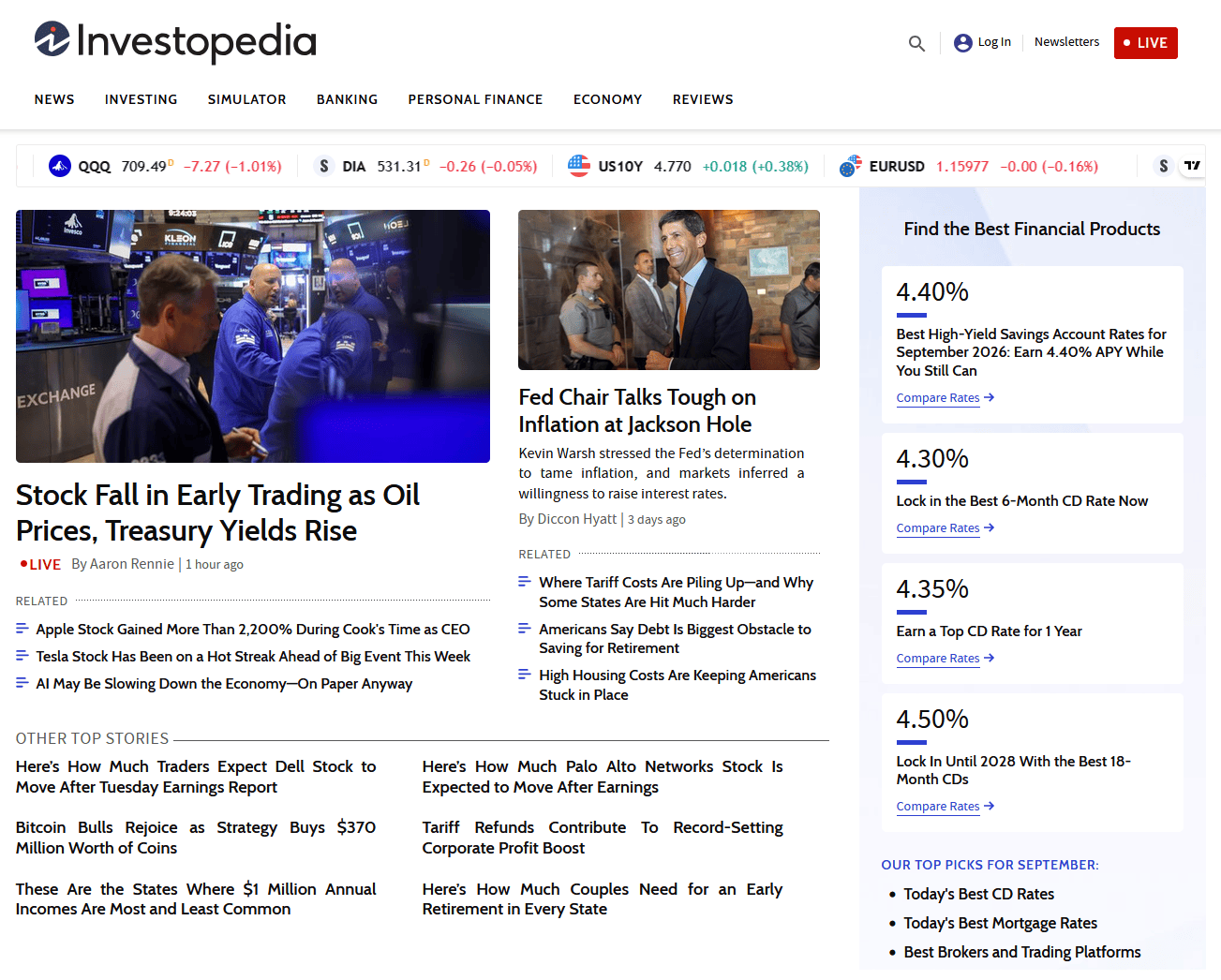Open the Investopedia logo home link

(175, 41)
